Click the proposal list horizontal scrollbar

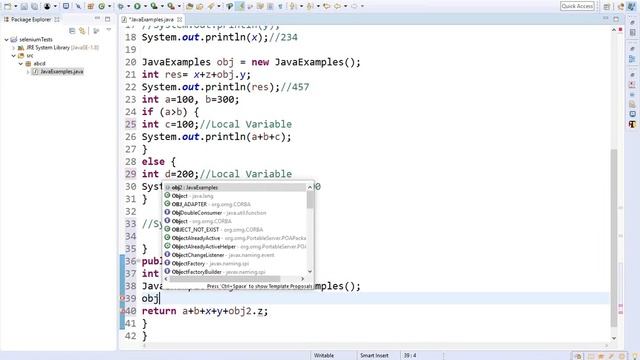pyautogui.click(x=225, y=279)
